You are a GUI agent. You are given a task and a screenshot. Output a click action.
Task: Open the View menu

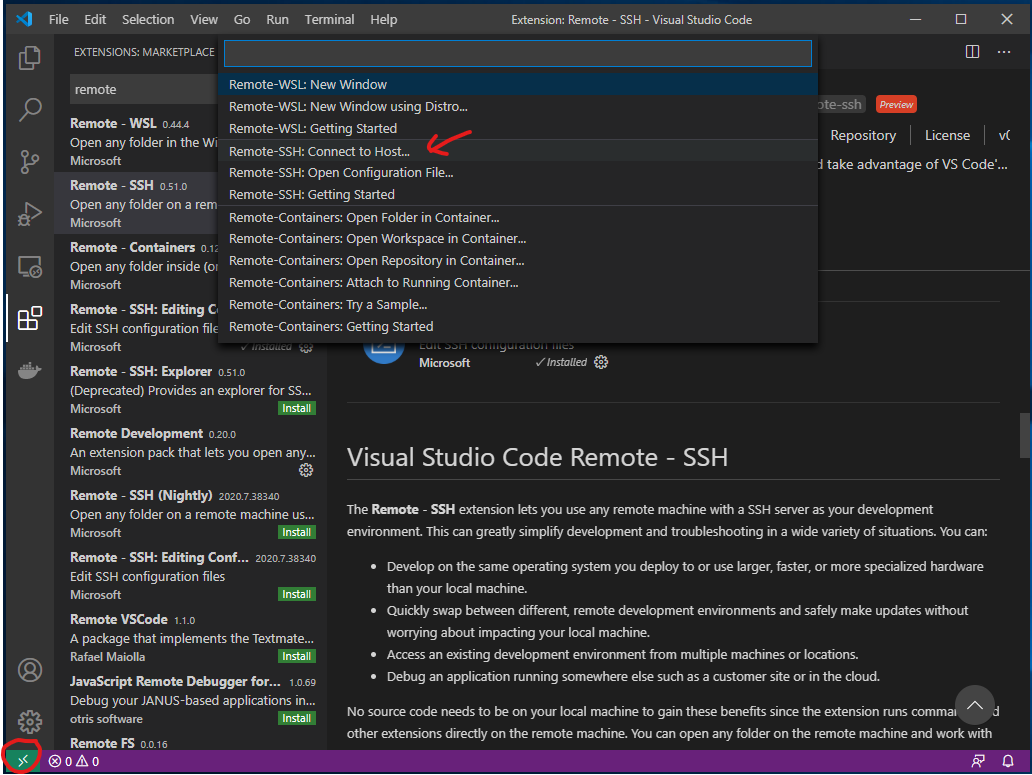[x=204, y=20]
